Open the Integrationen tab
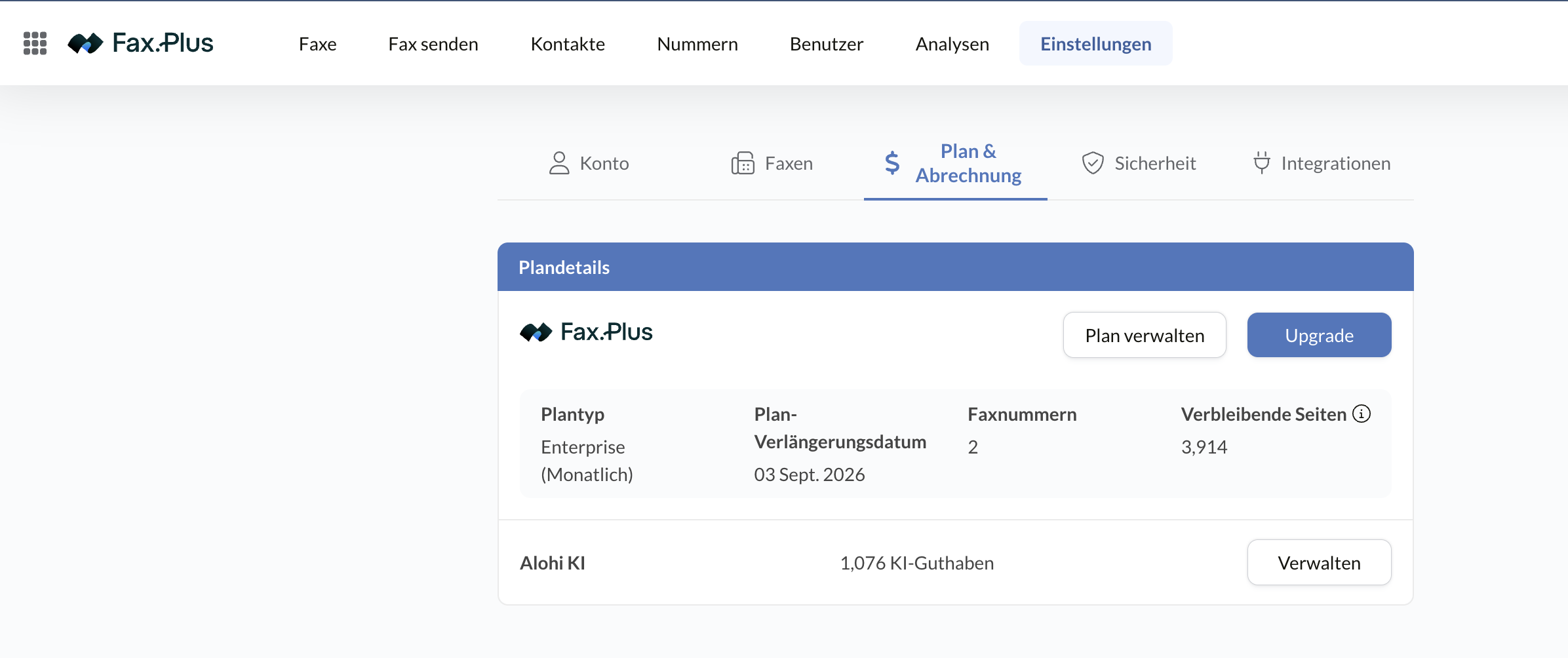Screen dimensions: 1568x658 click(x=1322, y=163)
